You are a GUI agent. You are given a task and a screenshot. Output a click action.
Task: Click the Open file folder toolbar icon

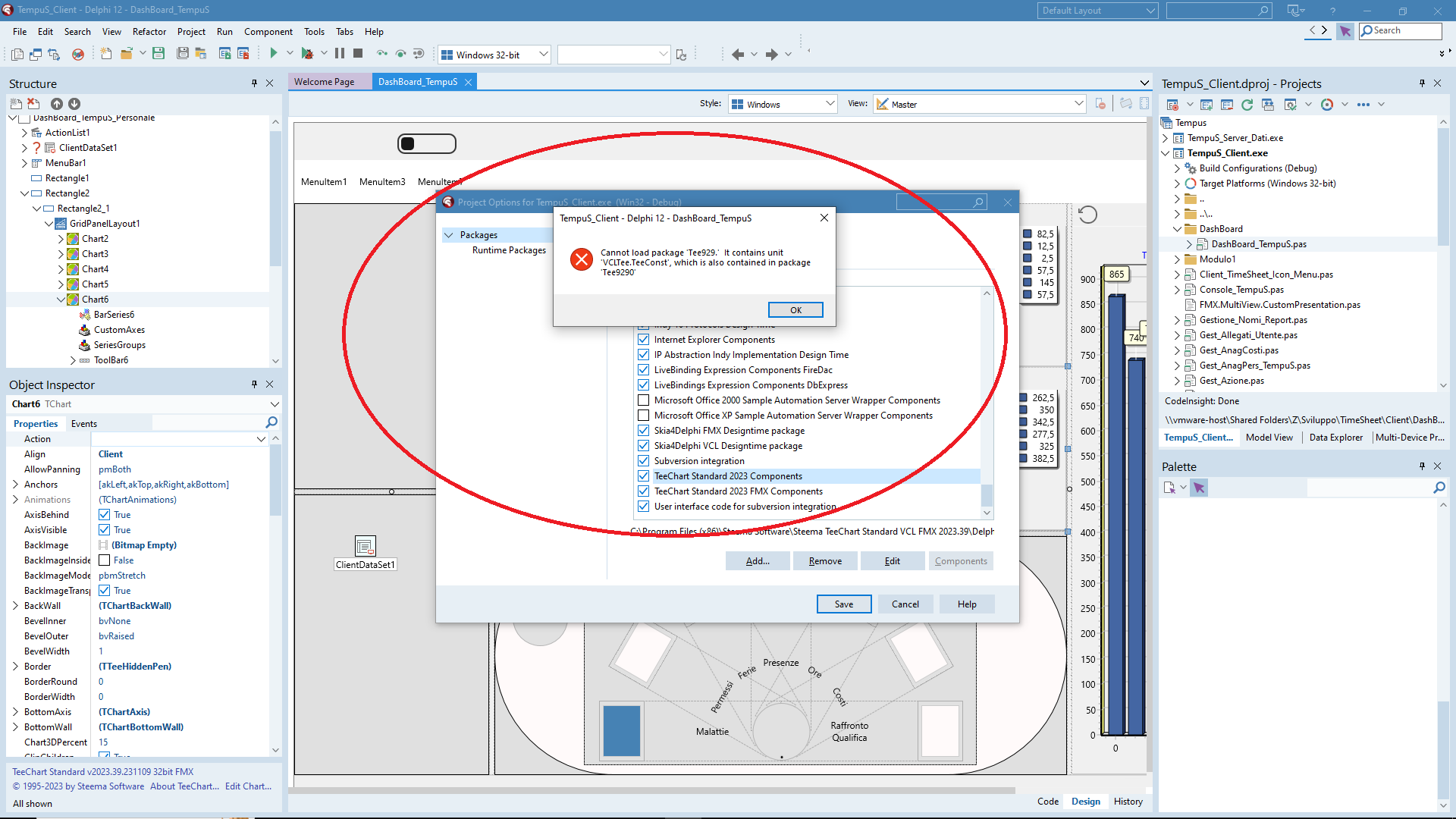coord(126,53)
